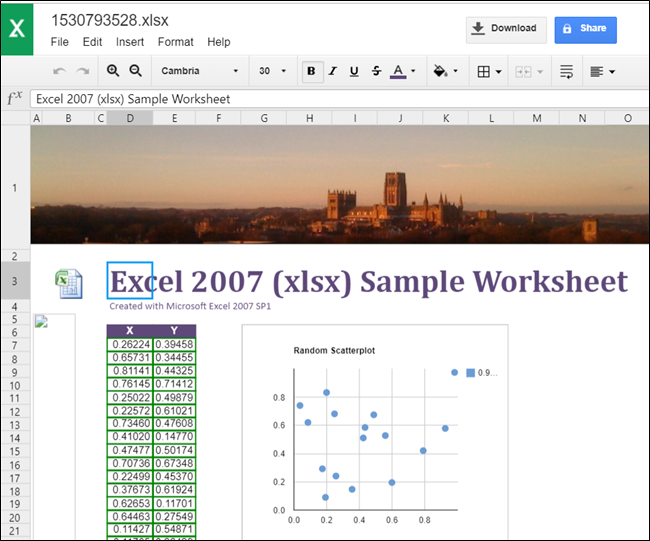This screenshot has height=541, width=650.
Task: Click the blue Share button
Action: (585, 30)
